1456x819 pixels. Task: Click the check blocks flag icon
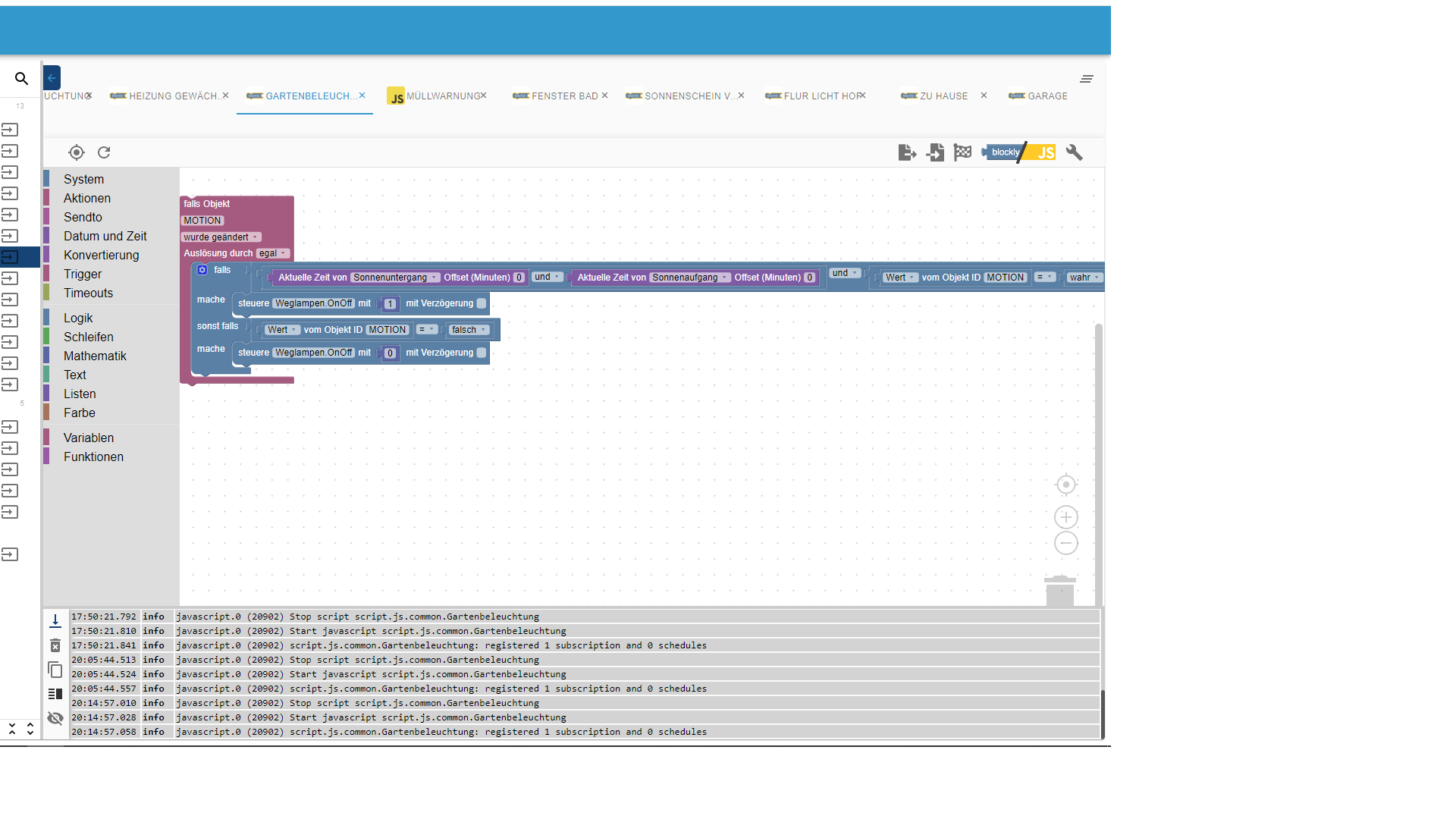click(962, 152)
